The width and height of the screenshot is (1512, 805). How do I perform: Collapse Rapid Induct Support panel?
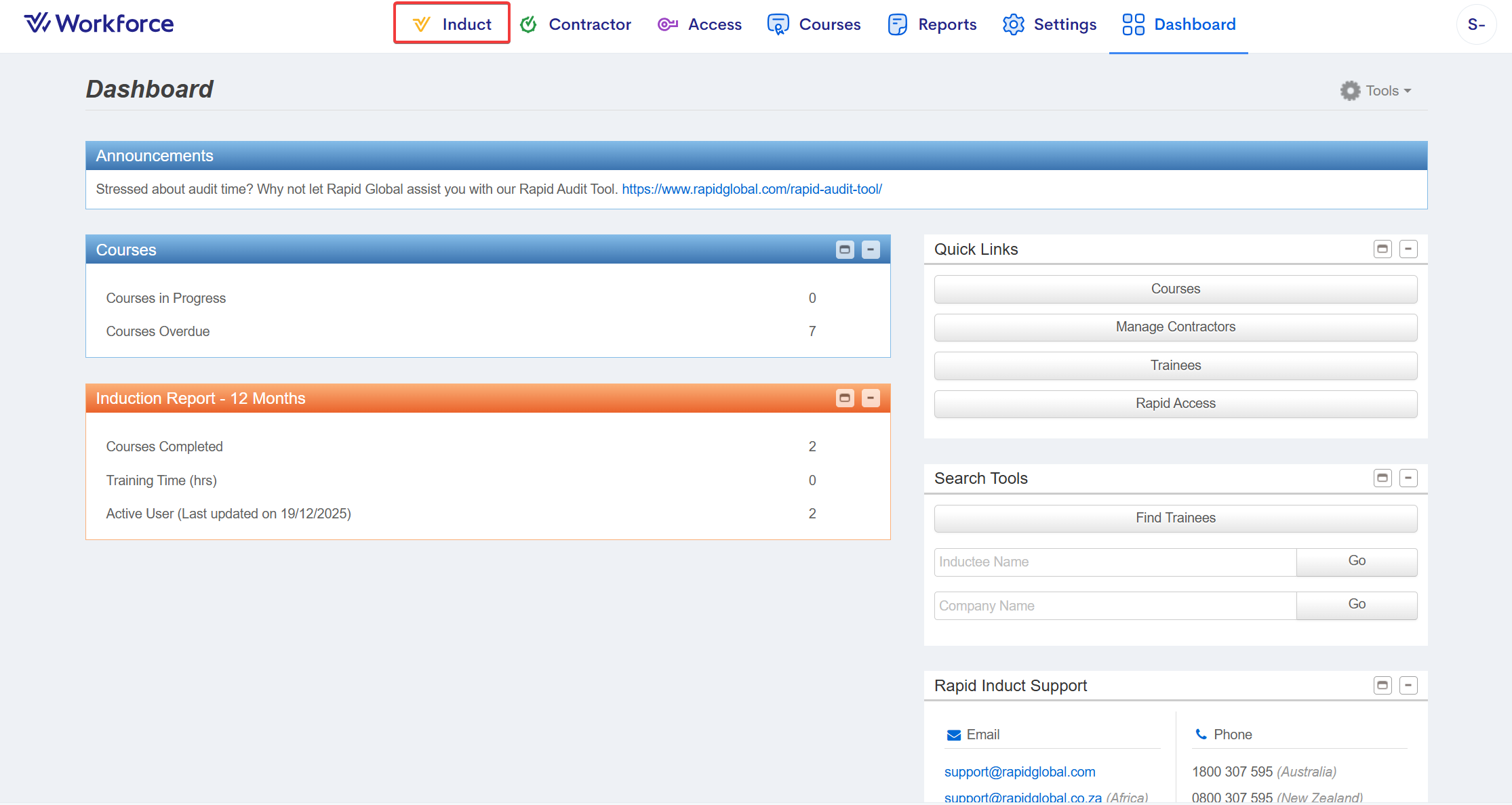tap(1408, 686)
